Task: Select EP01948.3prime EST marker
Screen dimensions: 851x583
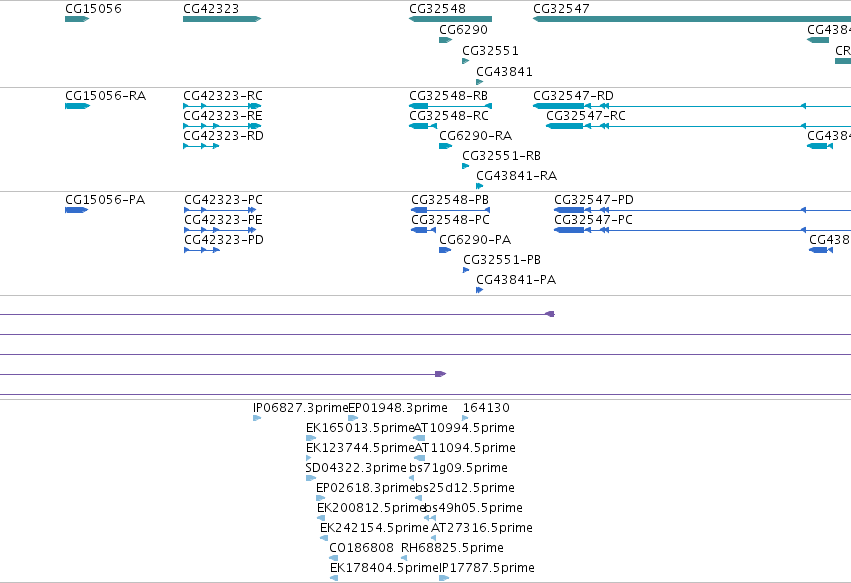Action: click(353, 418)
